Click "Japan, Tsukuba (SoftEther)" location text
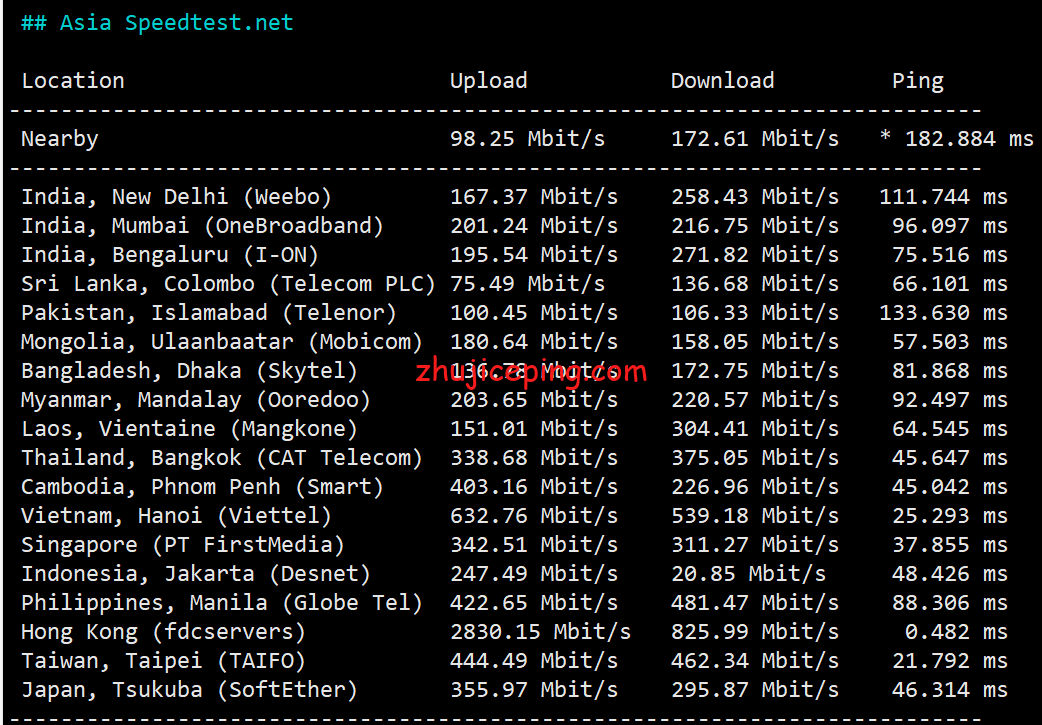This screenshot has height=725, width=1042. (x=189, y=690)
